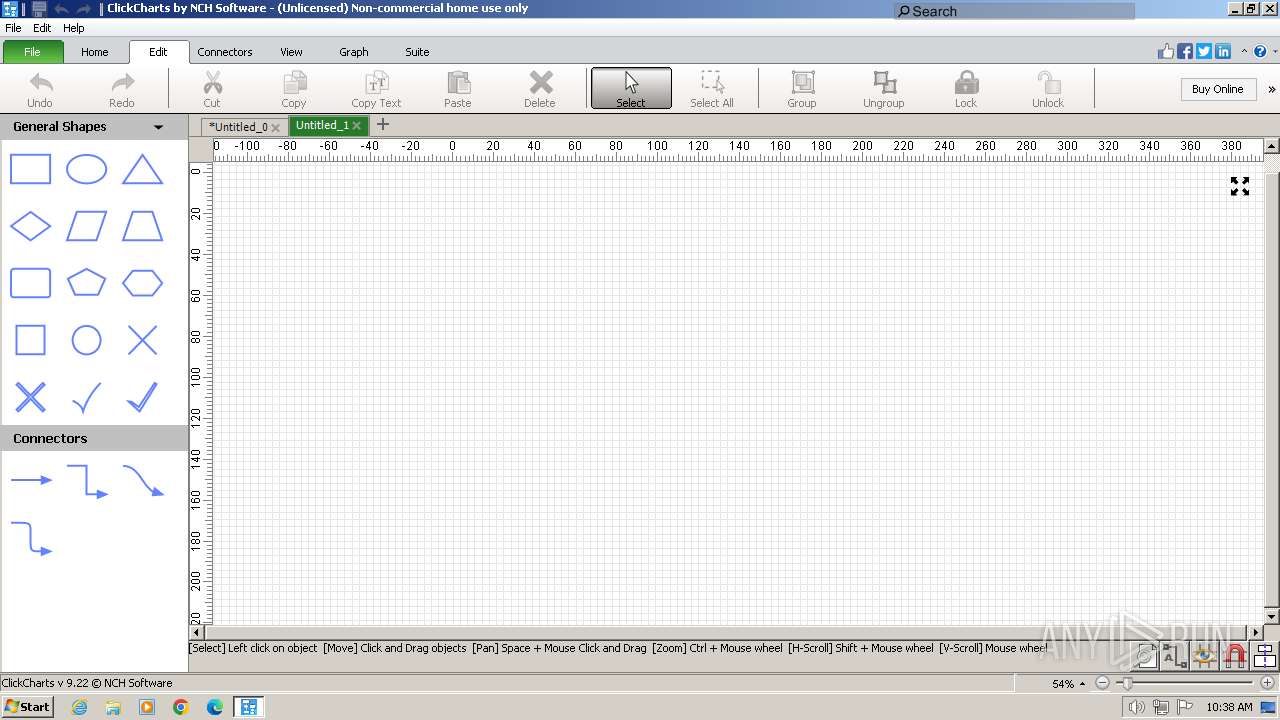Select the right-angle step connector
The width and height of the screenshot is (1280, 720).
pos(87,481)
